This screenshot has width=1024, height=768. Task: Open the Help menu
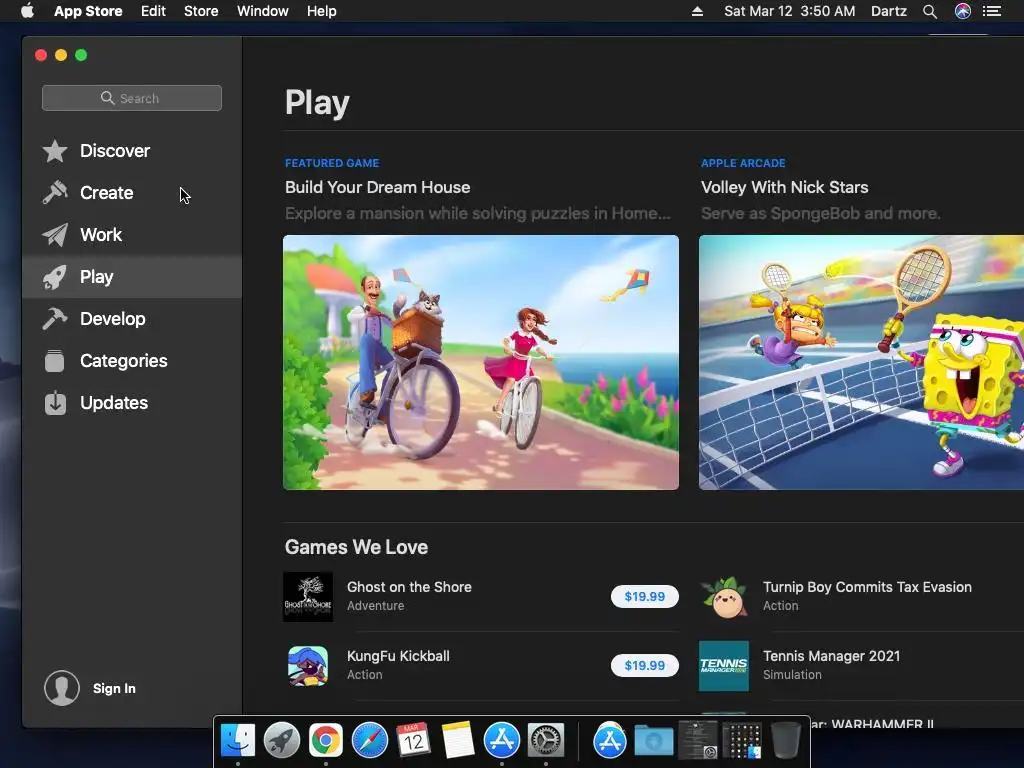tap(321, 11)
